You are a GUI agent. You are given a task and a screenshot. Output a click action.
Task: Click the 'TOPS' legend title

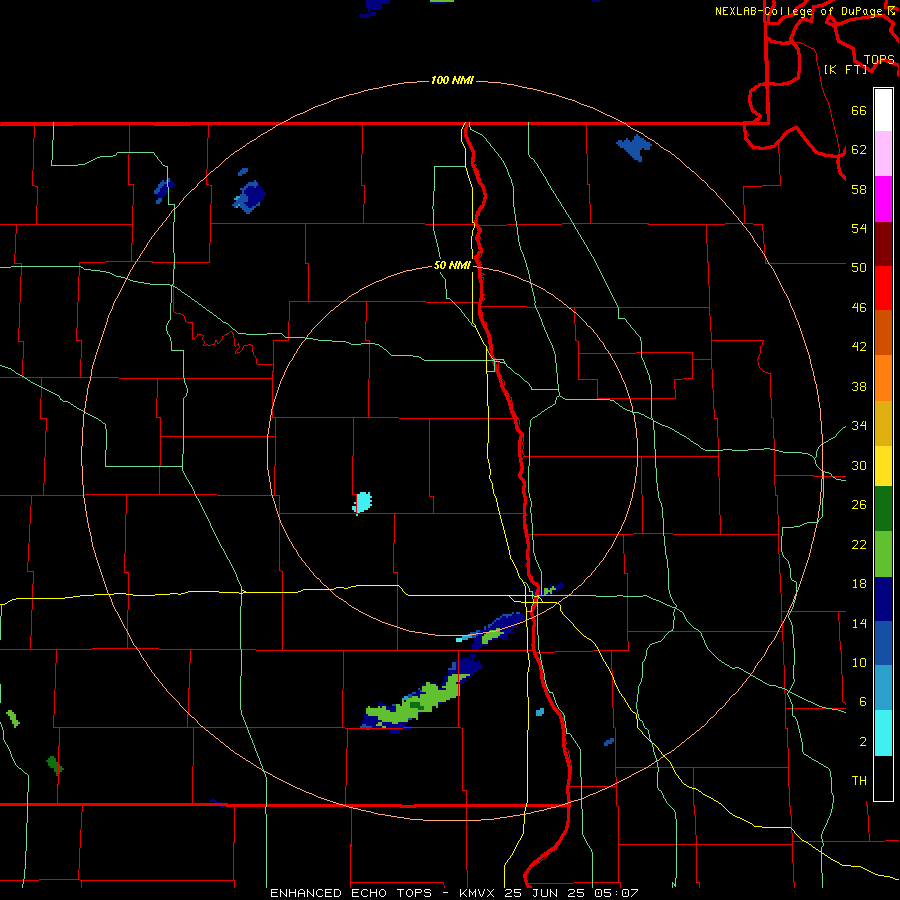click(x=879, y=59)
